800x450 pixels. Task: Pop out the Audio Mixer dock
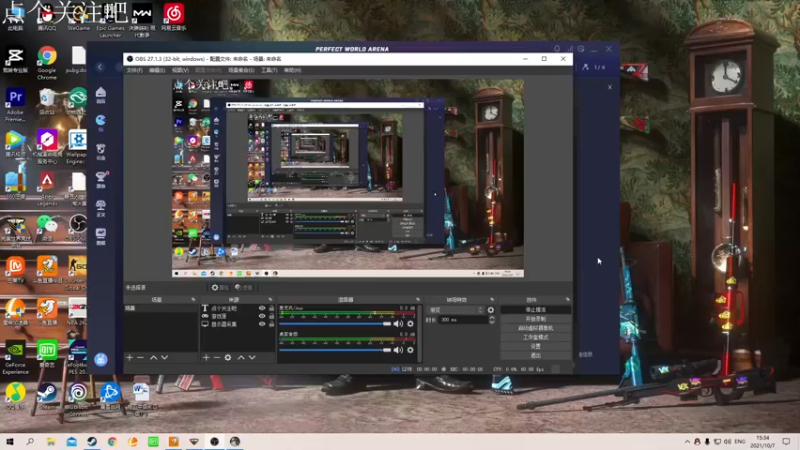point(418,299)
